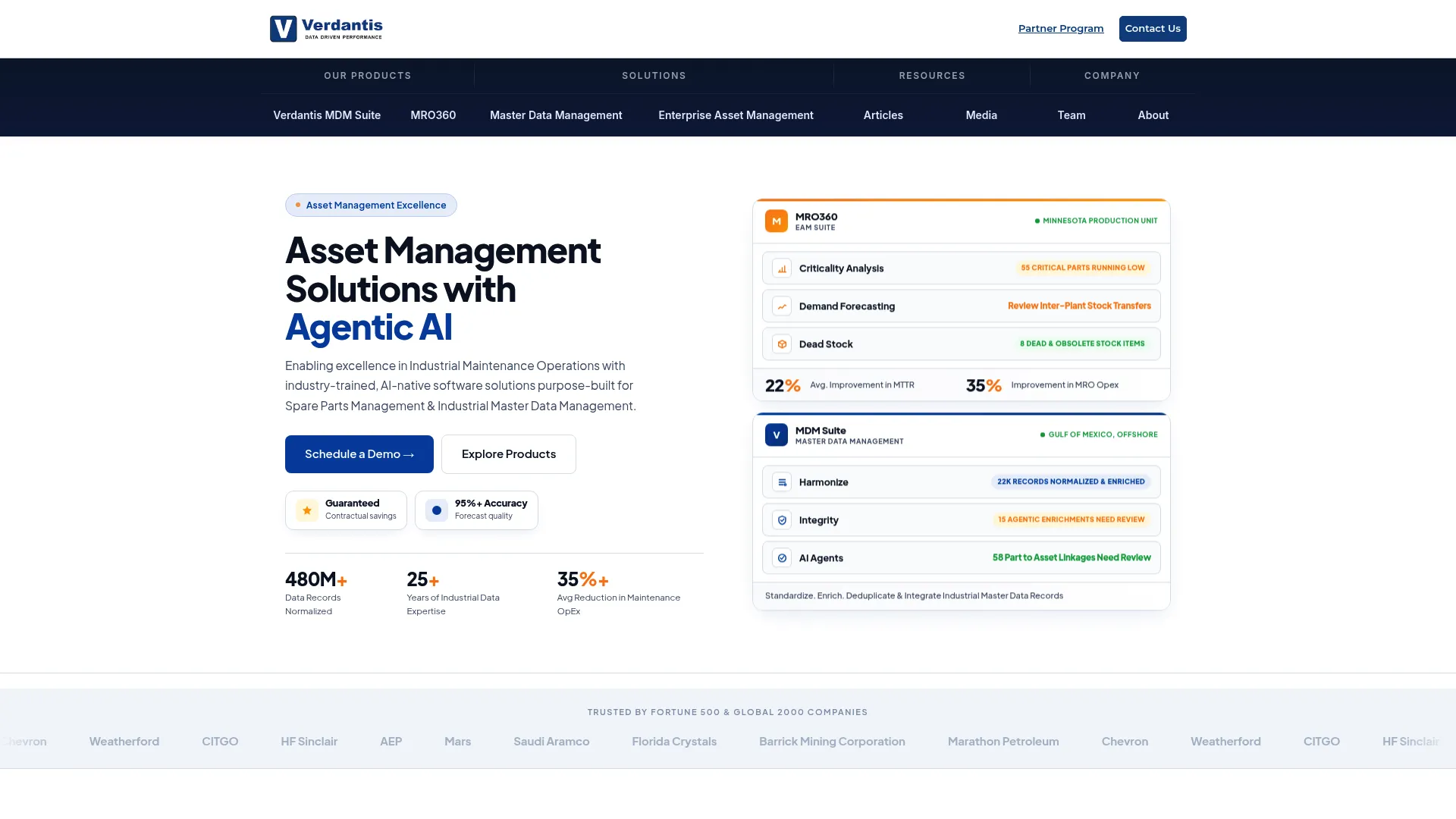Screen dimensions: 1456x819
Task: Click the blue MDM Suite 'V' icon
Action: click(x=776, y=435)
